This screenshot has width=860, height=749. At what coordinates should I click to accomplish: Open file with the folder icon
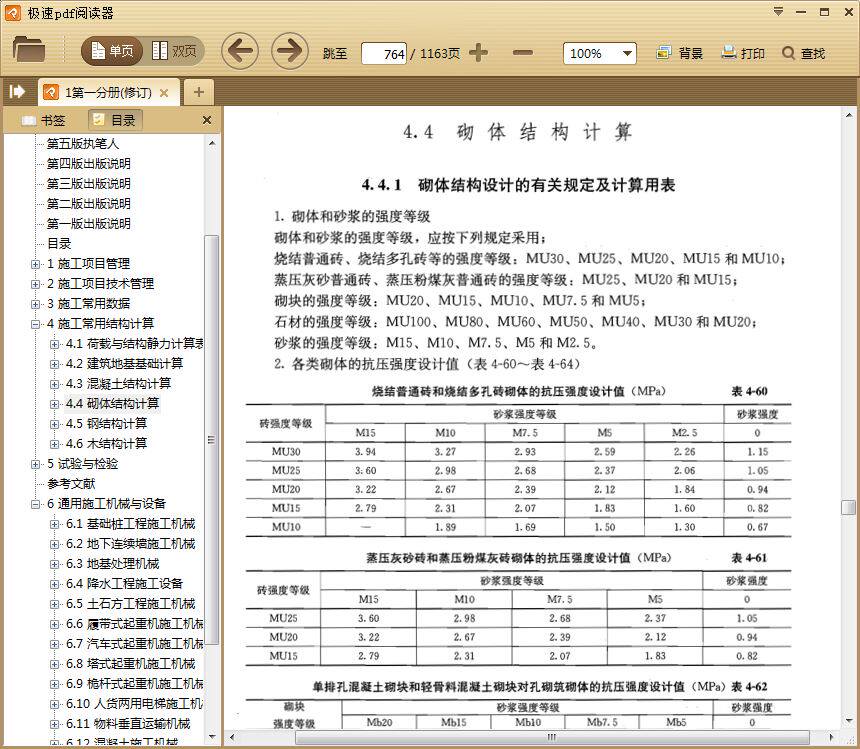[x=29, y=49]
